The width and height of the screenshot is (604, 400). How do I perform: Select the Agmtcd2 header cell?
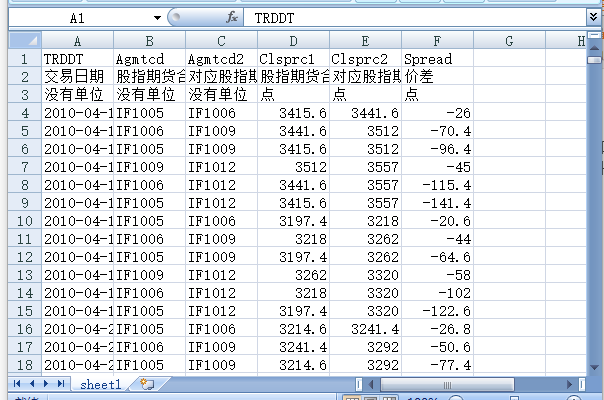click(221, 59)
